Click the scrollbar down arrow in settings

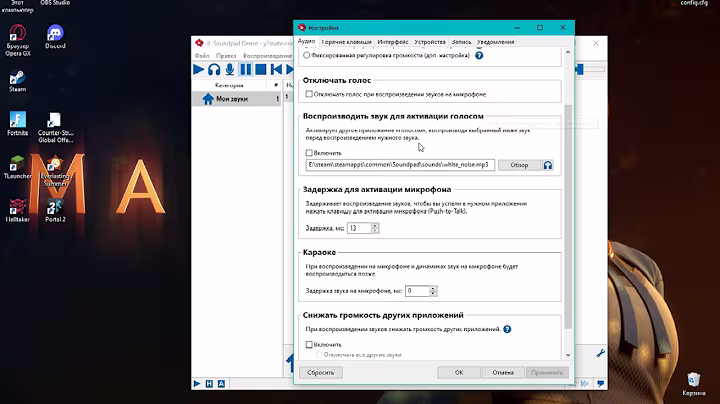tap(568, 355)
